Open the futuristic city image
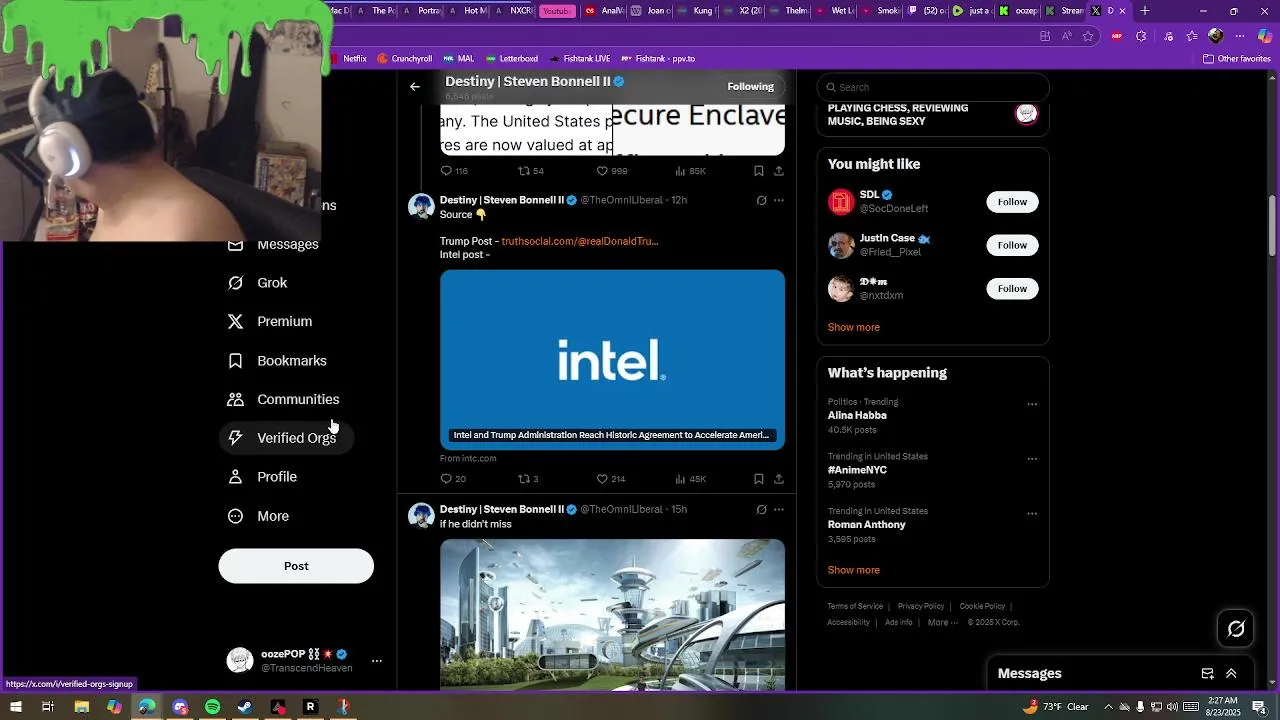 612,614
